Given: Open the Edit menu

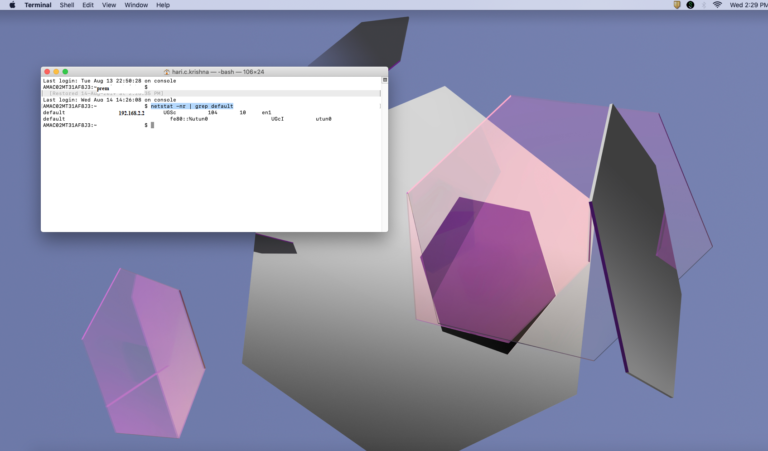Looking at the screenshot, I should pos(88,5).
